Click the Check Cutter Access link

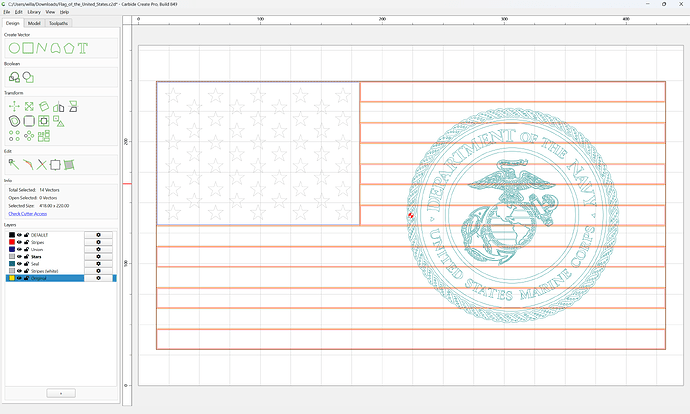pos(28,214)
